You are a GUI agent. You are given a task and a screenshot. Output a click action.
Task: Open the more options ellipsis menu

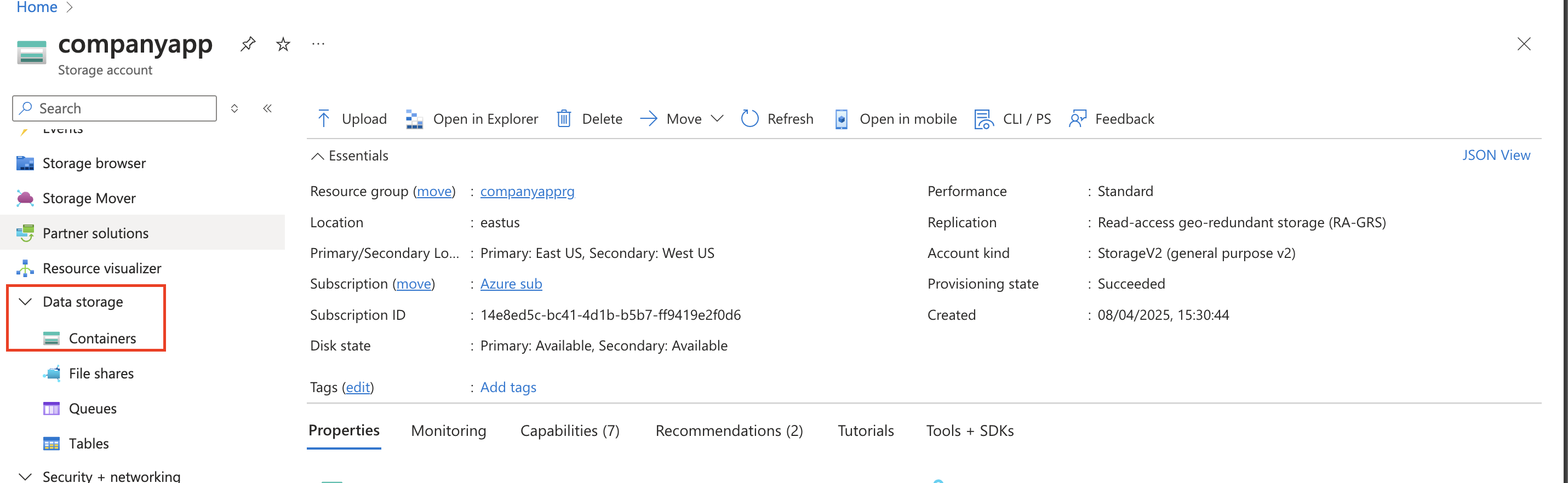click(318, 44)
